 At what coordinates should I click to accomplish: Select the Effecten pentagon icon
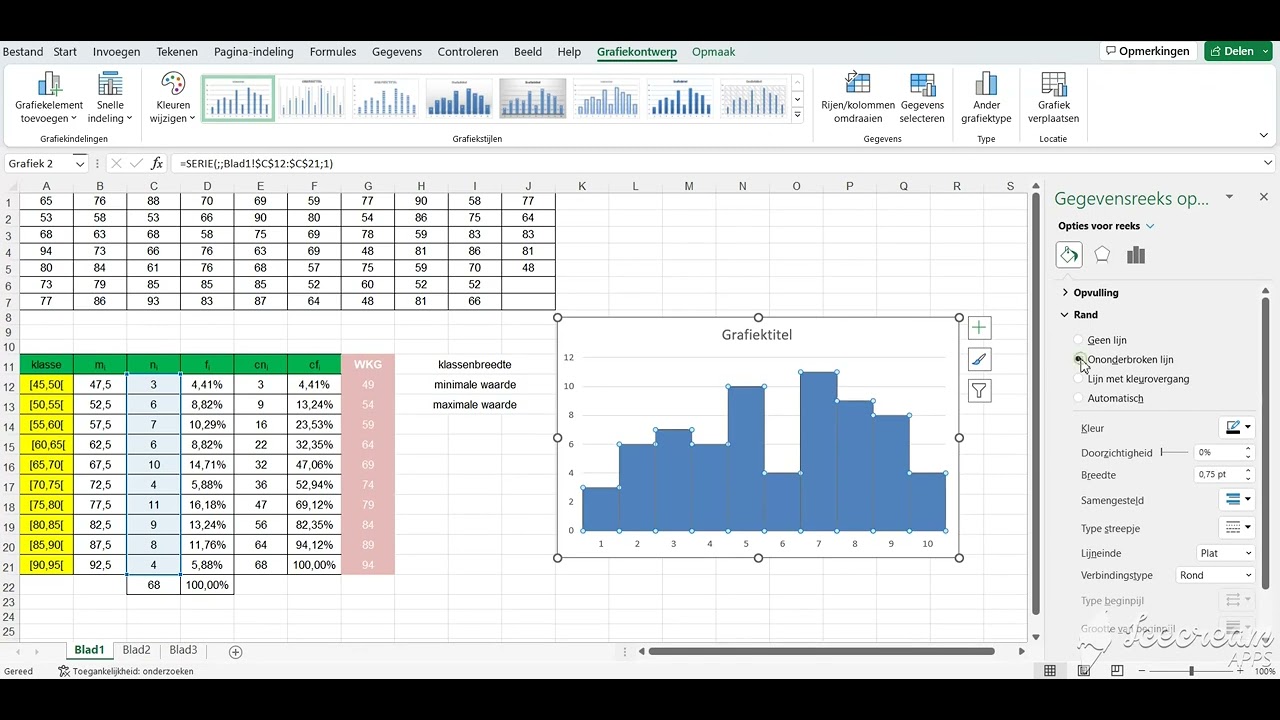1102,255
